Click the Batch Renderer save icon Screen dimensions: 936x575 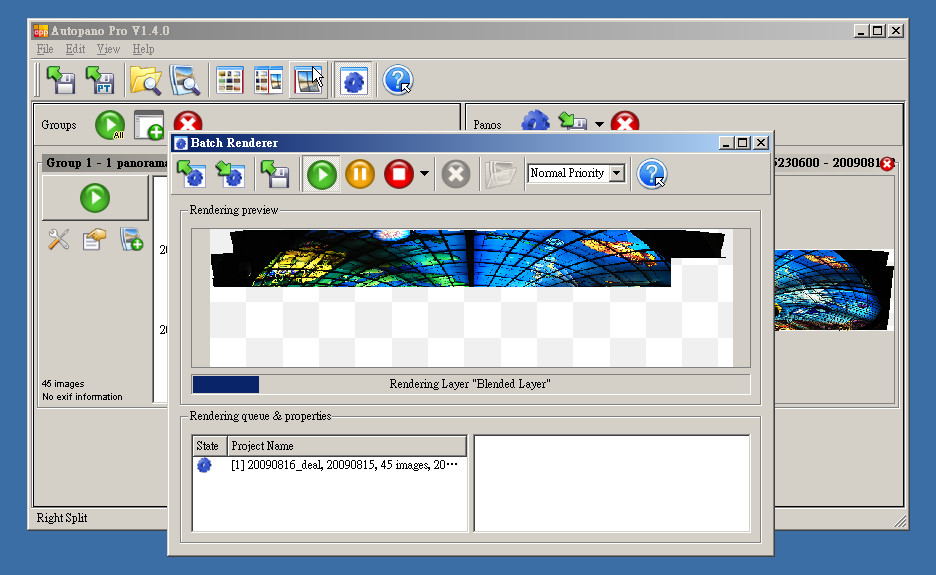tap(275, 174)
